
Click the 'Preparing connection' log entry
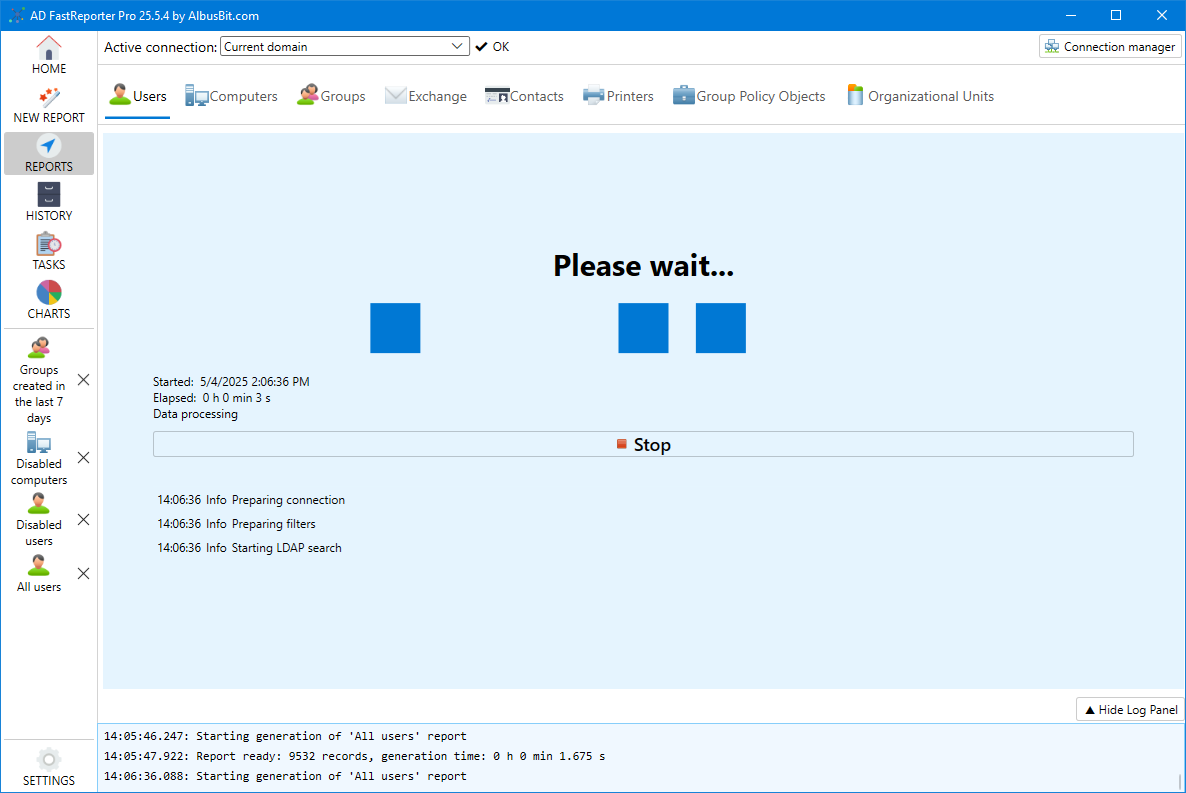pos(251,500)
